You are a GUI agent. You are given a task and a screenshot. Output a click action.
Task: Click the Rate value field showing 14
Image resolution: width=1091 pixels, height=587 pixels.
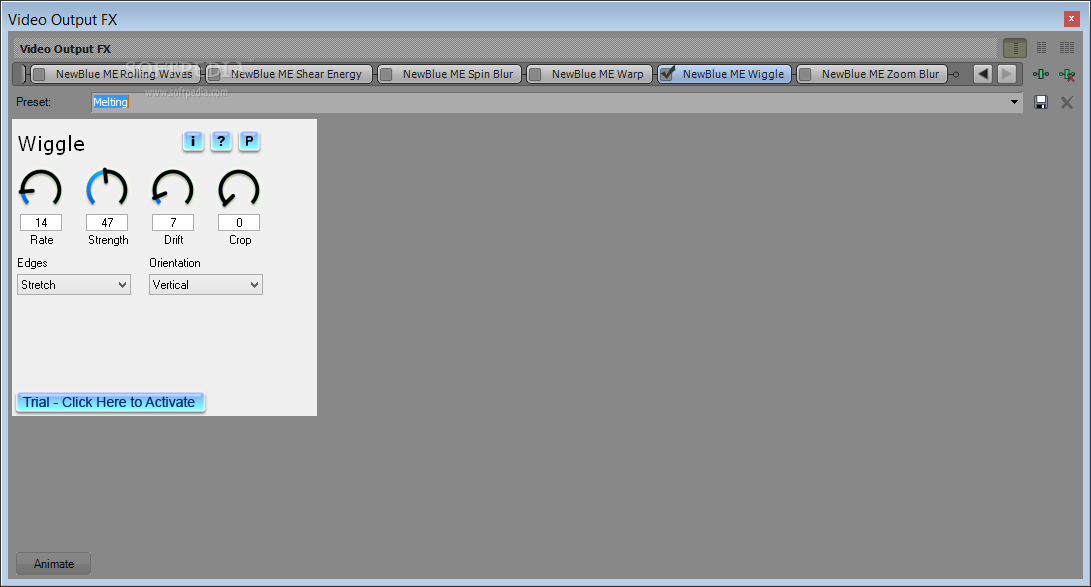click(41, 223)
